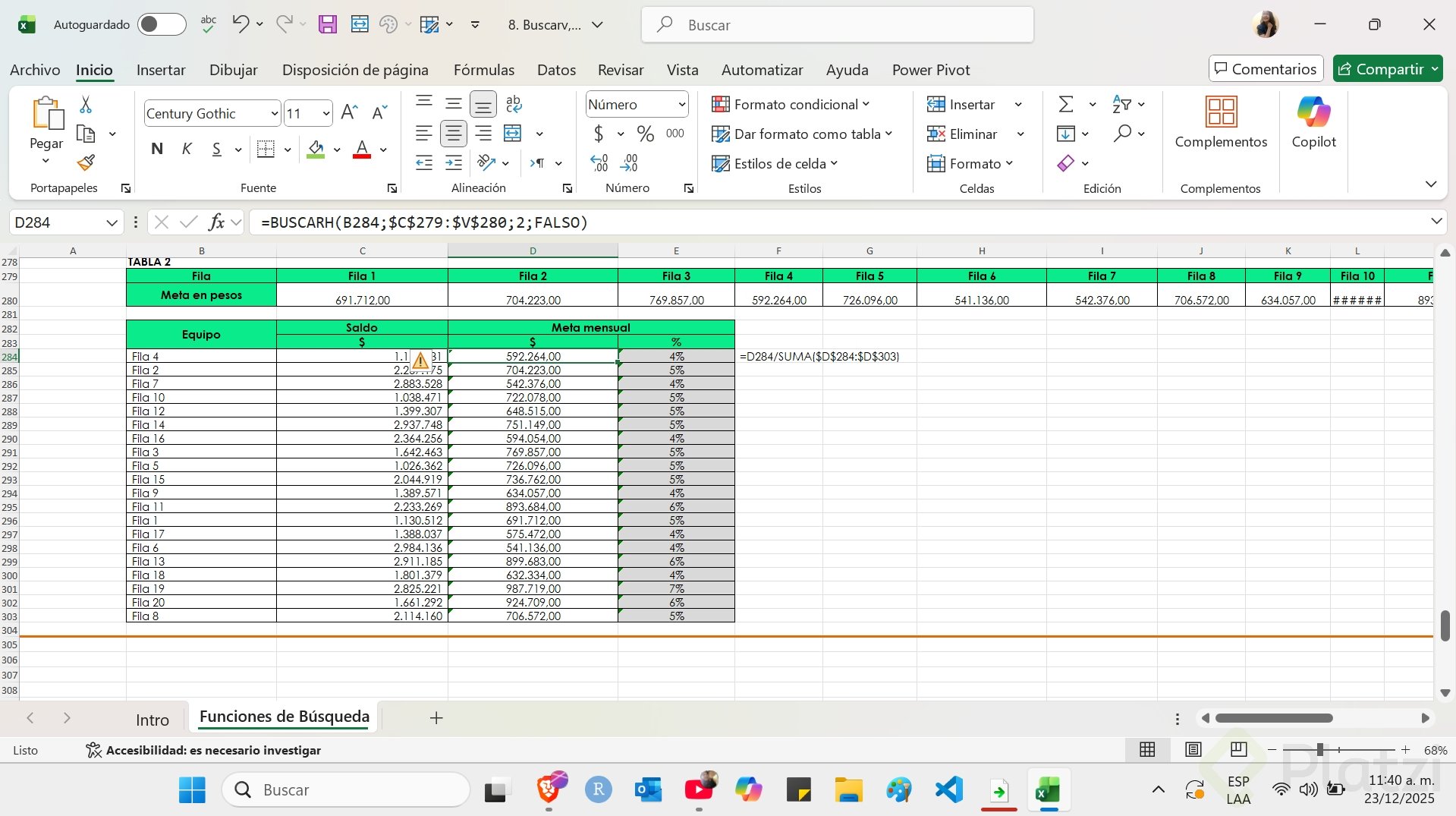Apply percent style format
The image size is (1456, 816).
[645, 134]
